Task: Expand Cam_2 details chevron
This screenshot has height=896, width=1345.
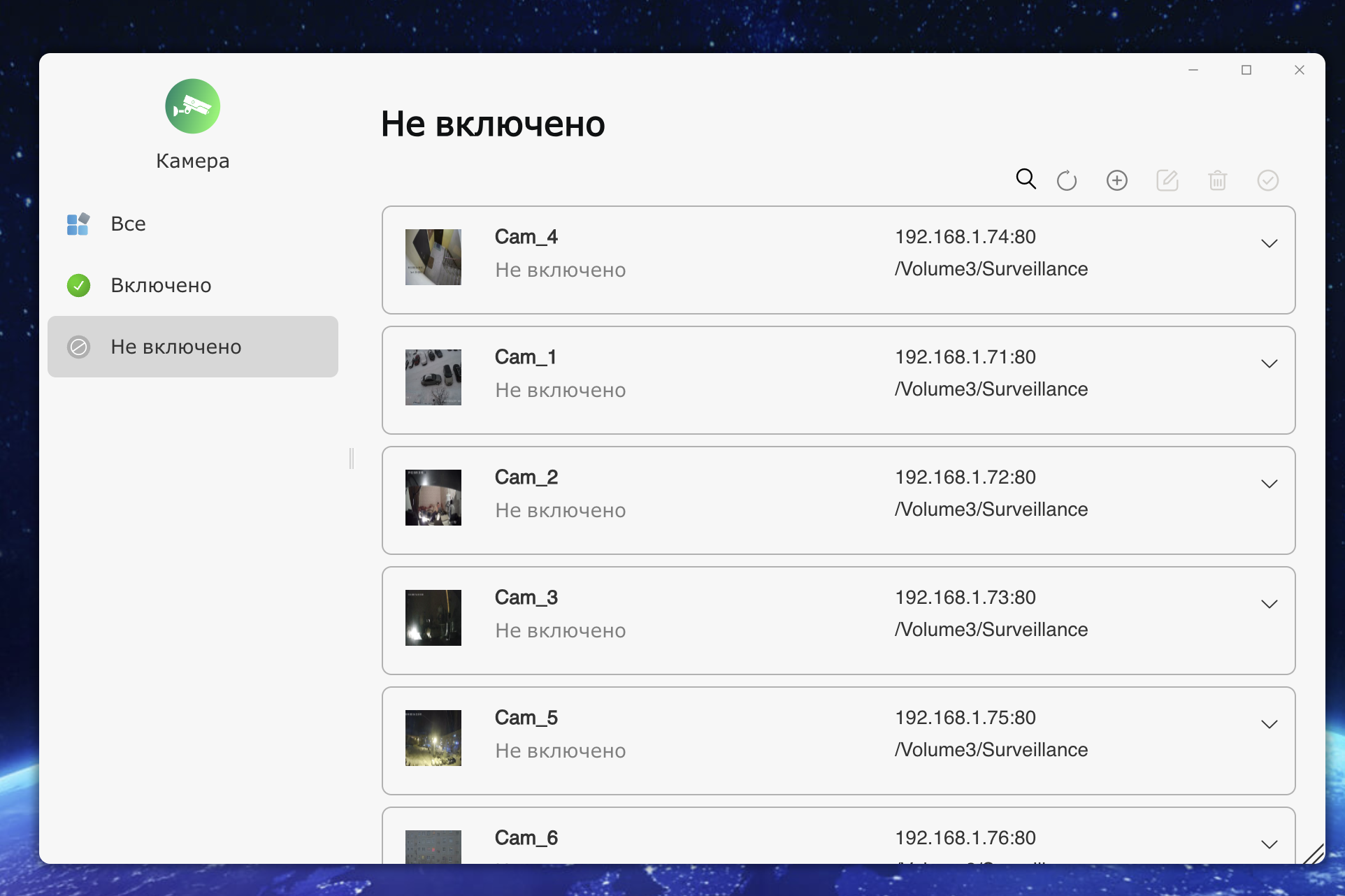Action: (x=1270, y=484)
